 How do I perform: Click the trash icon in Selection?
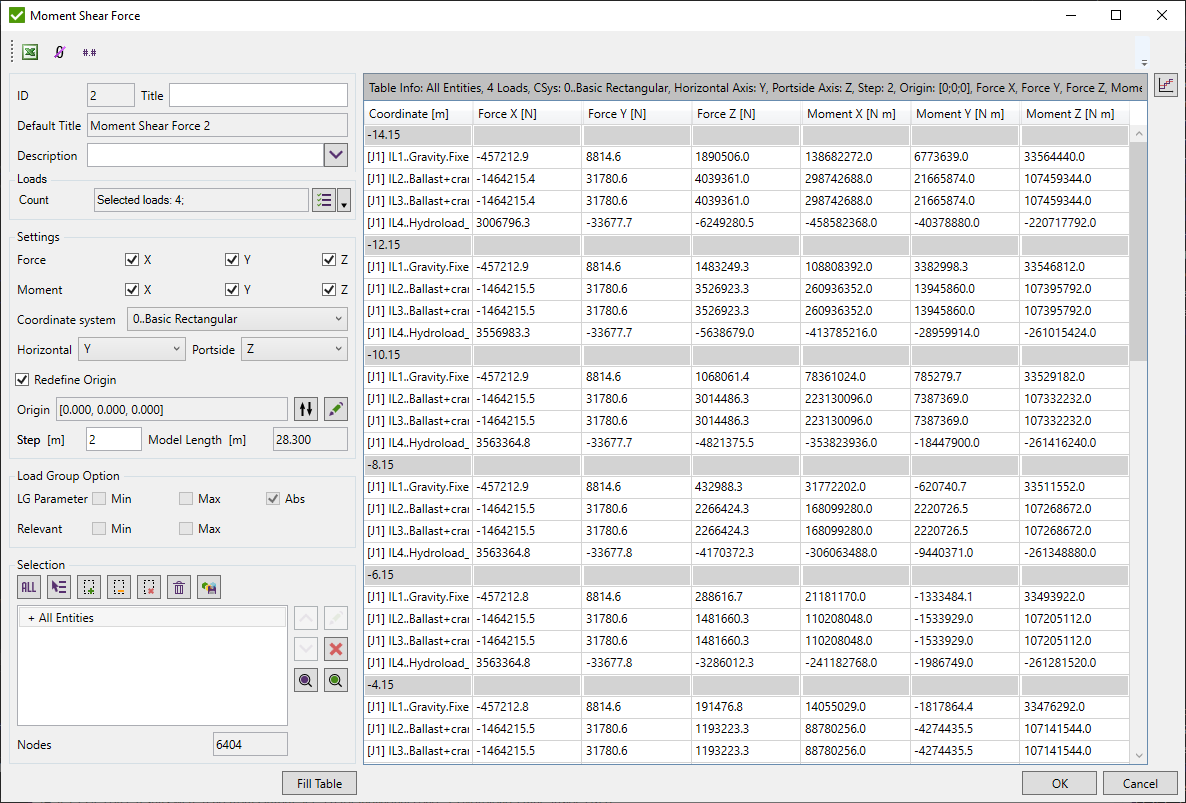[179, 588]
